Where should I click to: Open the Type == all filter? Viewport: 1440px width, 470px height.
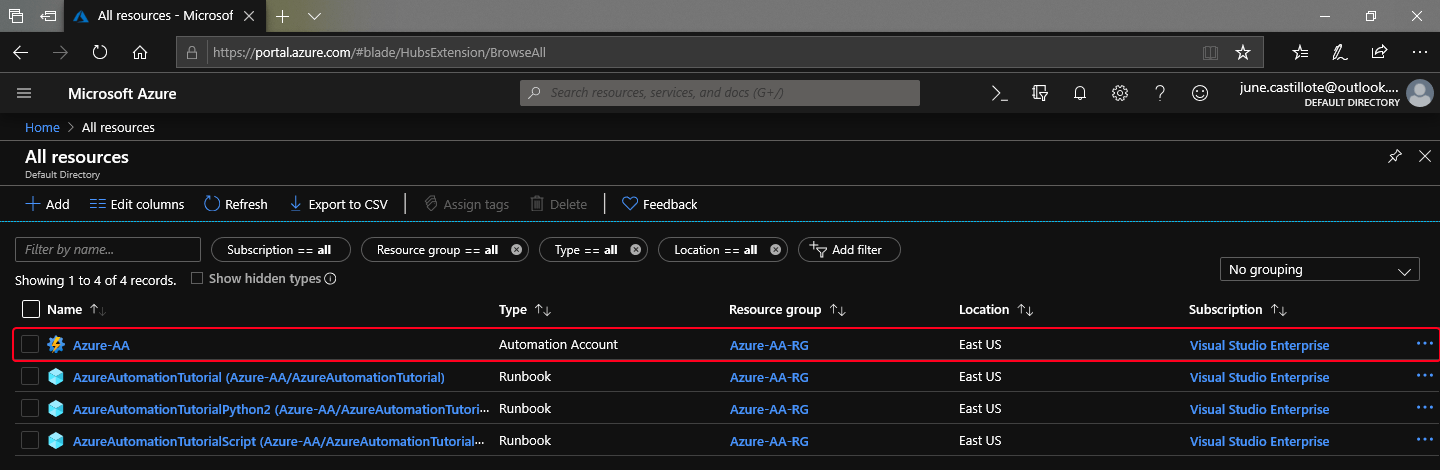point(586,250)
